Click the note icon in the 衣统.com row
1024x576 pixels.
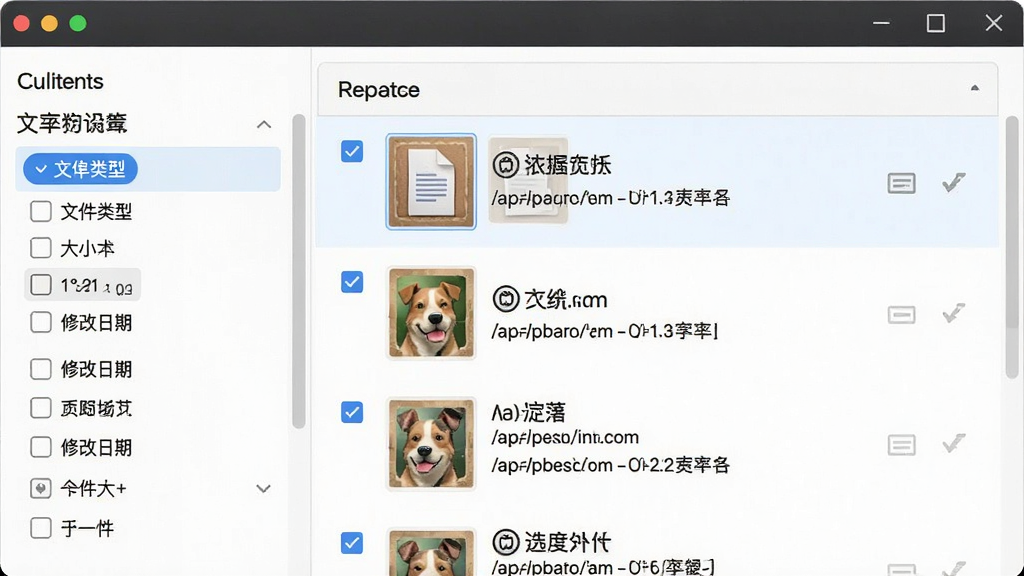pos(901,315)
